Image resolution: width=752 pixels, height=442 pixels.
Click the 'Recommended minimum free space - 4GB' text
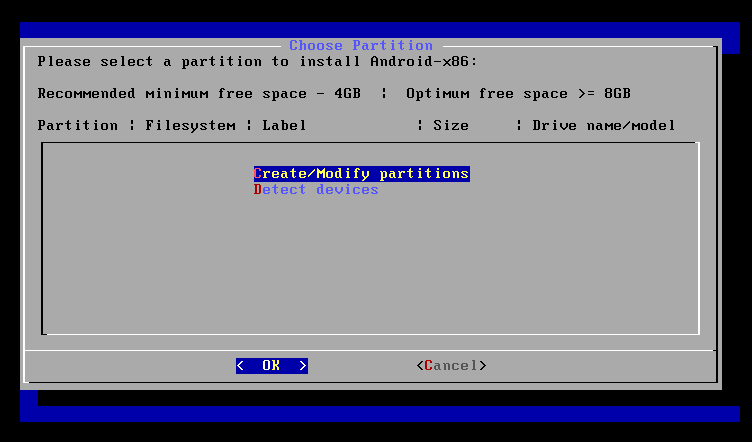pyautogui.click(x=199, y=93)
